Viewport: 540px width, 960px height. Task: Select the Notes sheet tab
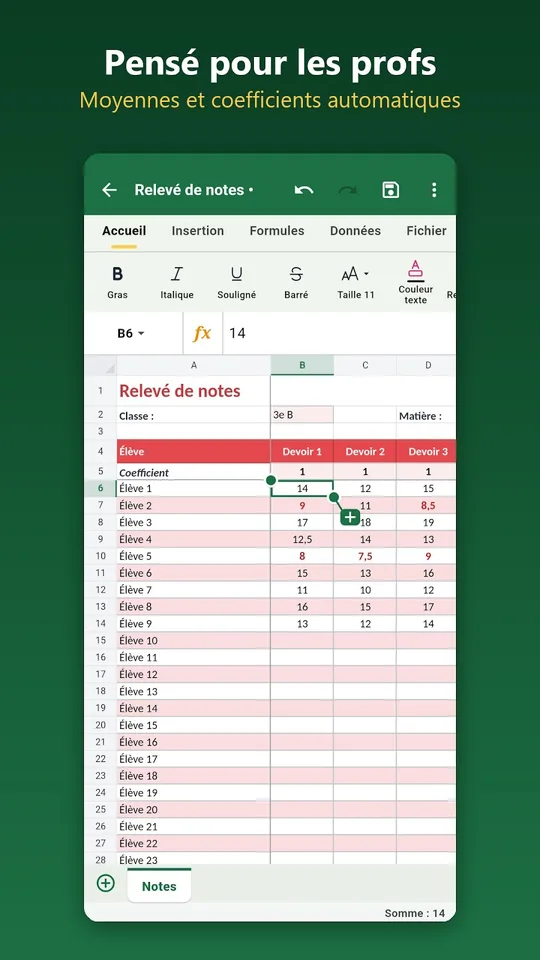click(159, 886)
